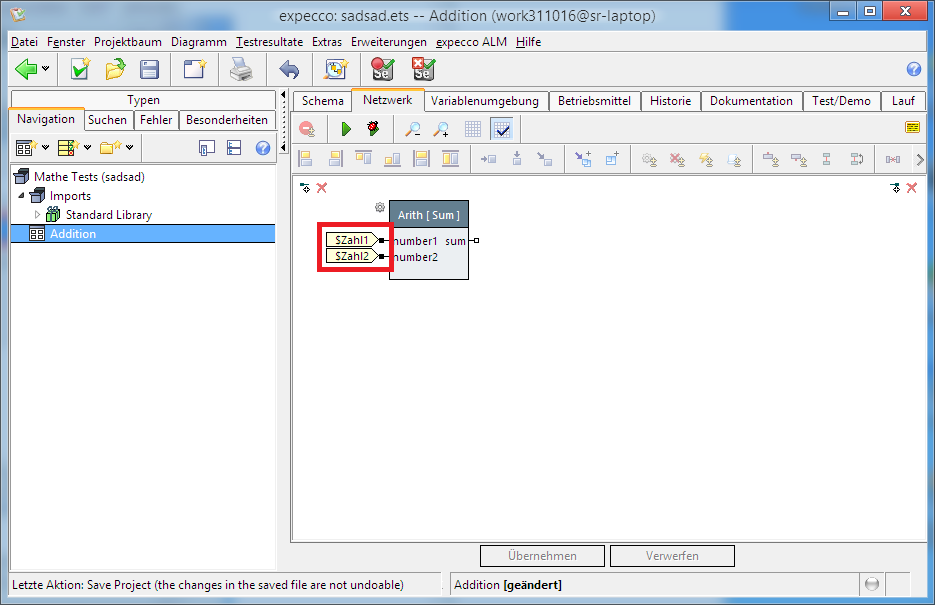Click the printer icon in main toolbar
935x605 pixels.
241,69
